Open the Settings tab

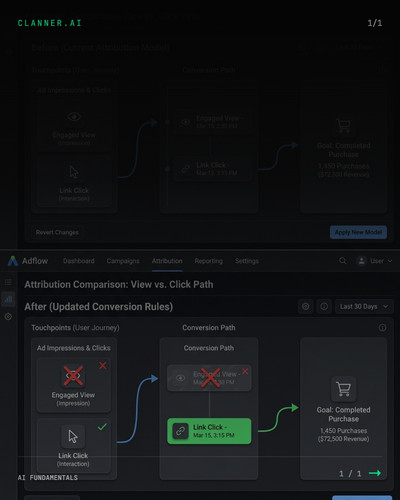(247, 261)
